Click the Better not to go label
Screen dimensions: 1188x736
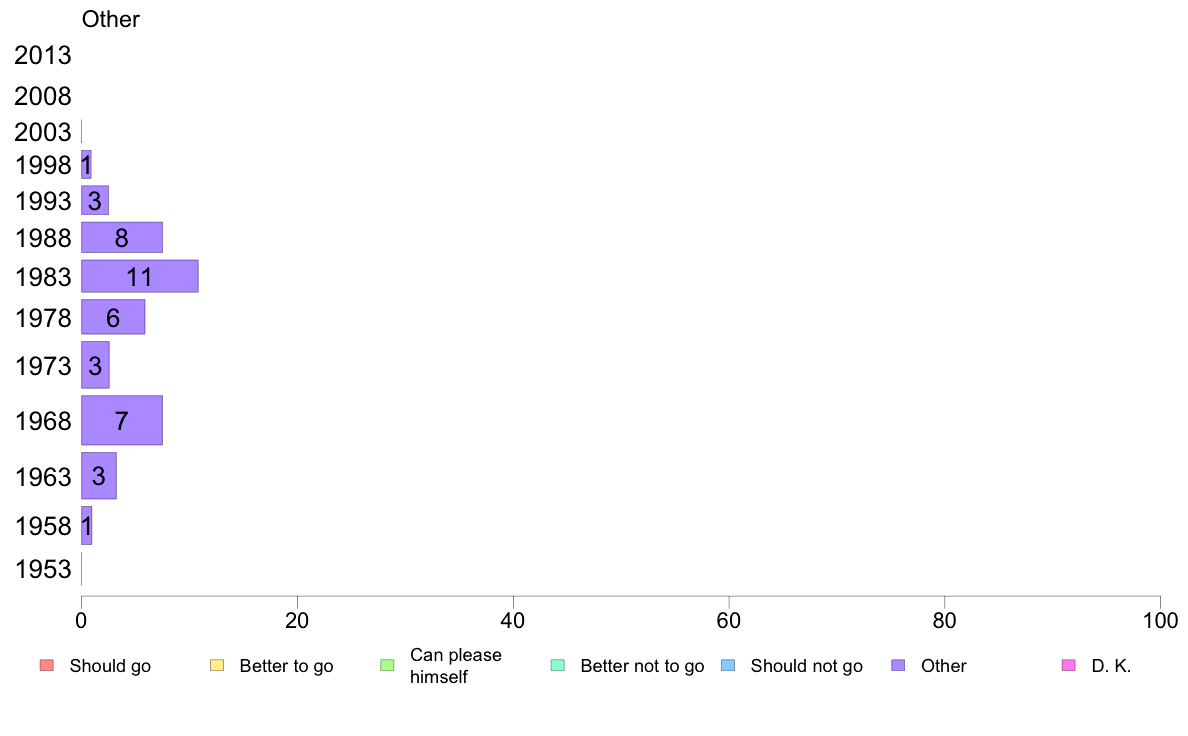(642, 666)
